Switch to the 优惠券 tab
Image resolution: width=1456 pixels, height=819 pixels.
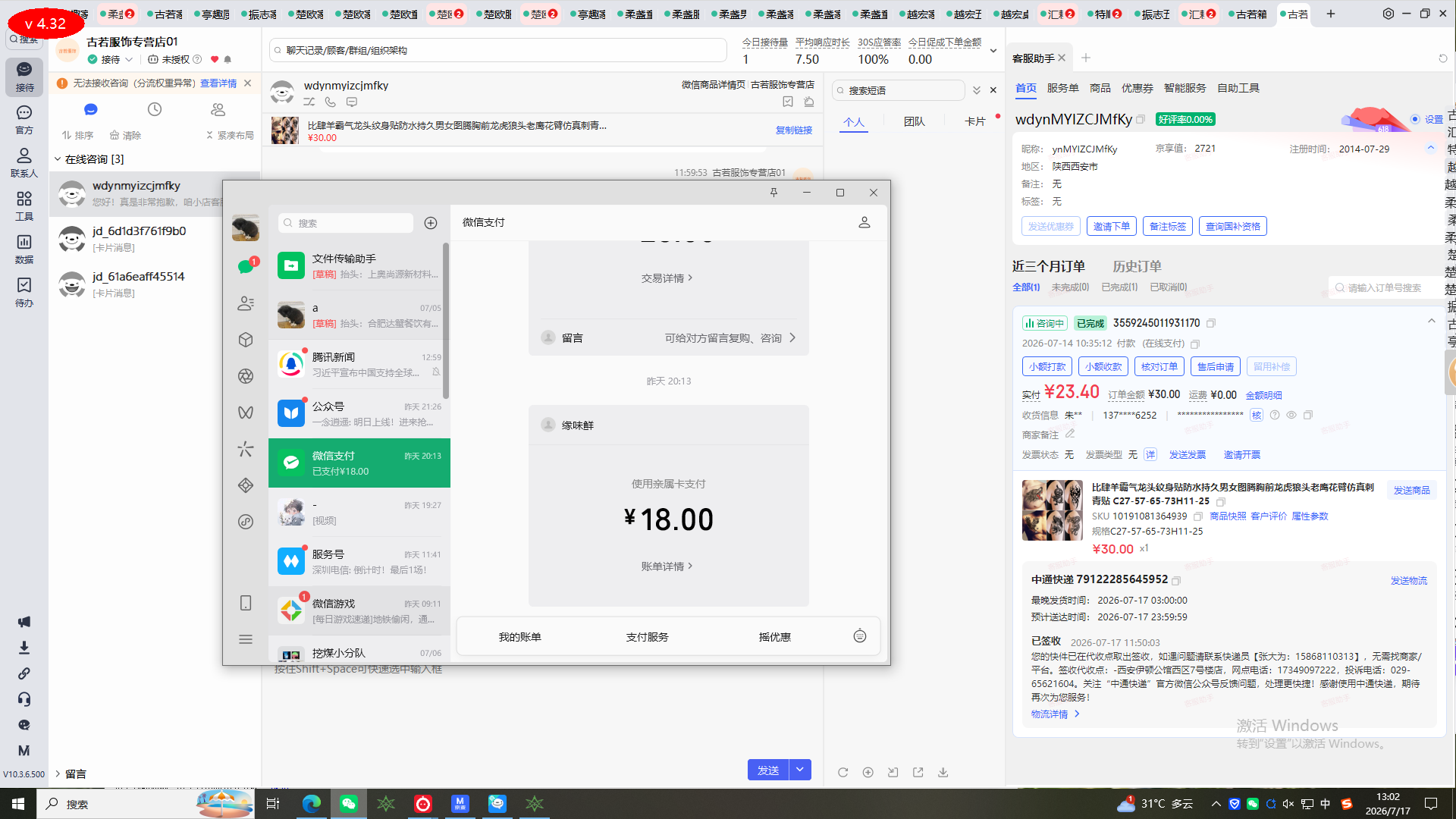[1137, 88]
